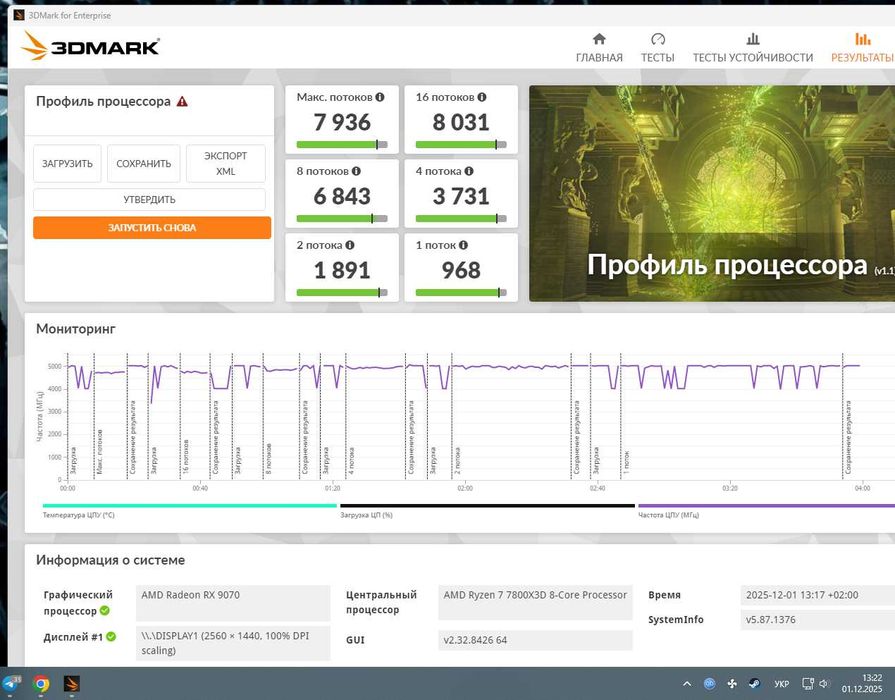Click the score bar under 7 936

tap(342, 144)
